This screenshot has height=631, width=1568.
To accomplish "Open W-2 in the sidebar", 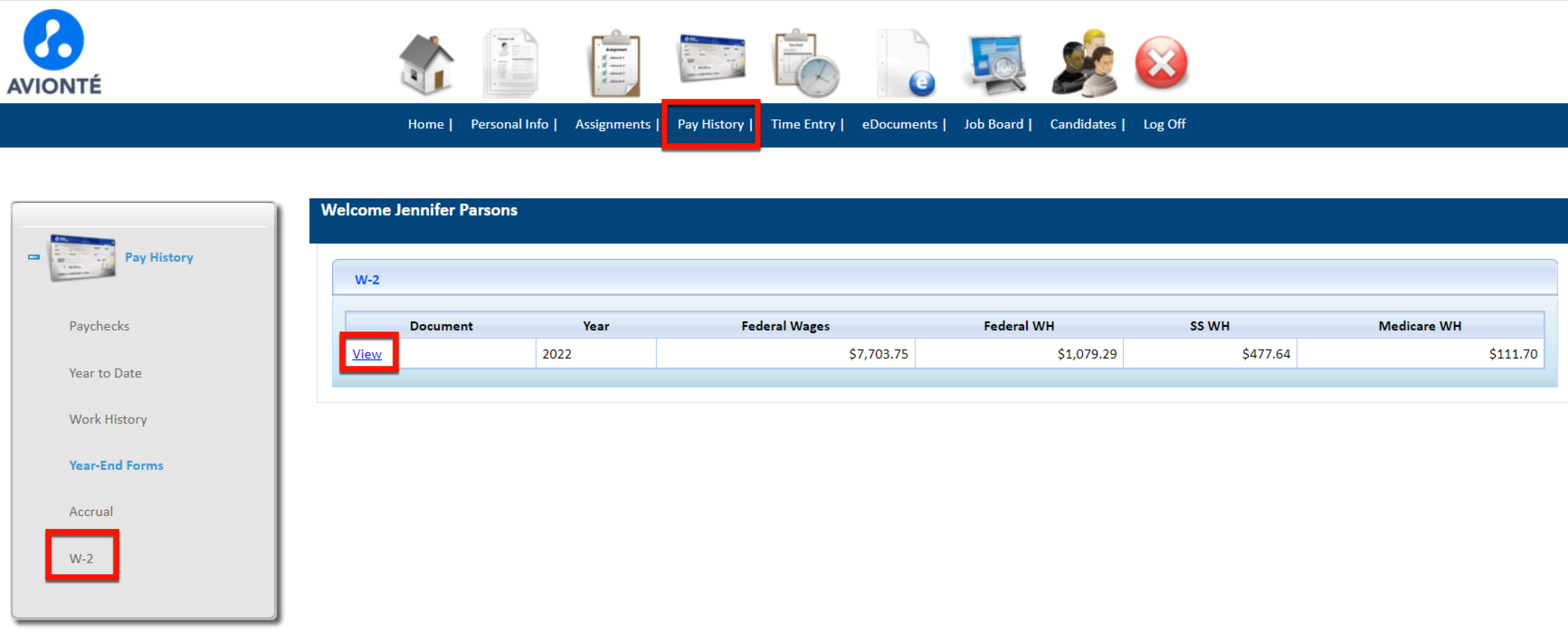I will pyautogui.click(x=81, y=559).
